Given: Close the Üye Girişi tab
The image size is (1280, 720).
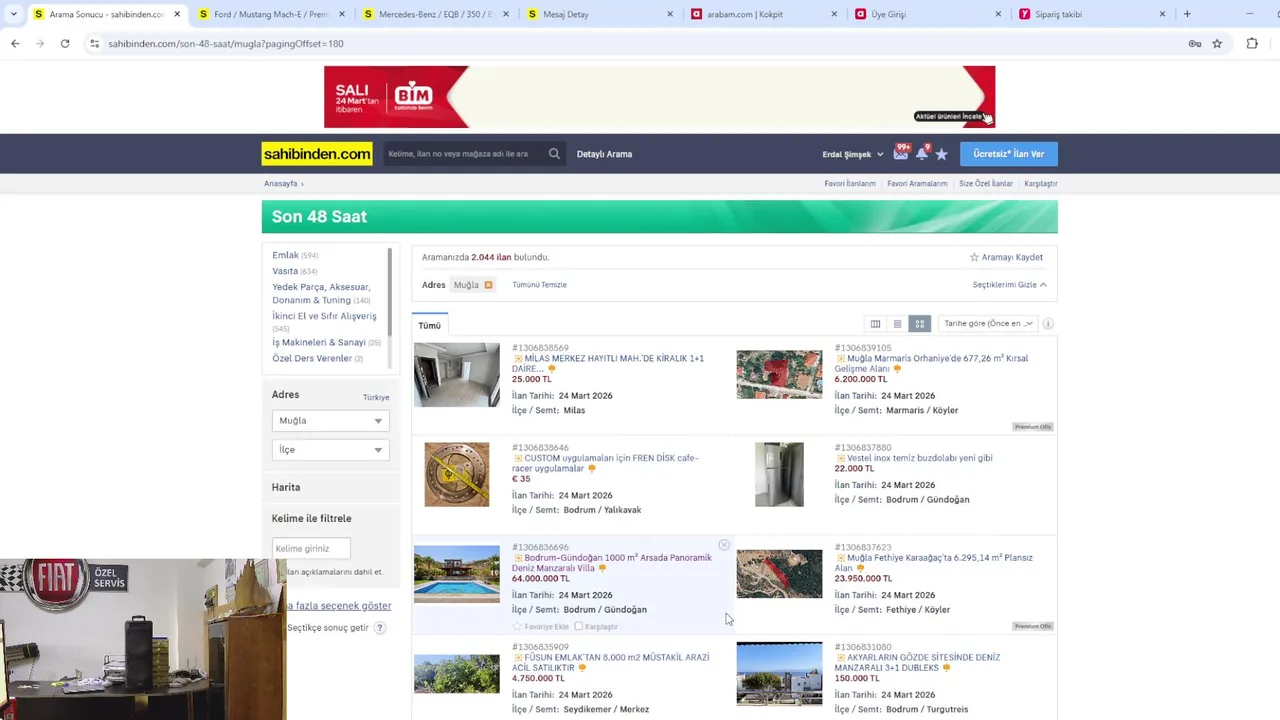Looking at the screenshot, I should pyautogui.click(x=998, y=14).
